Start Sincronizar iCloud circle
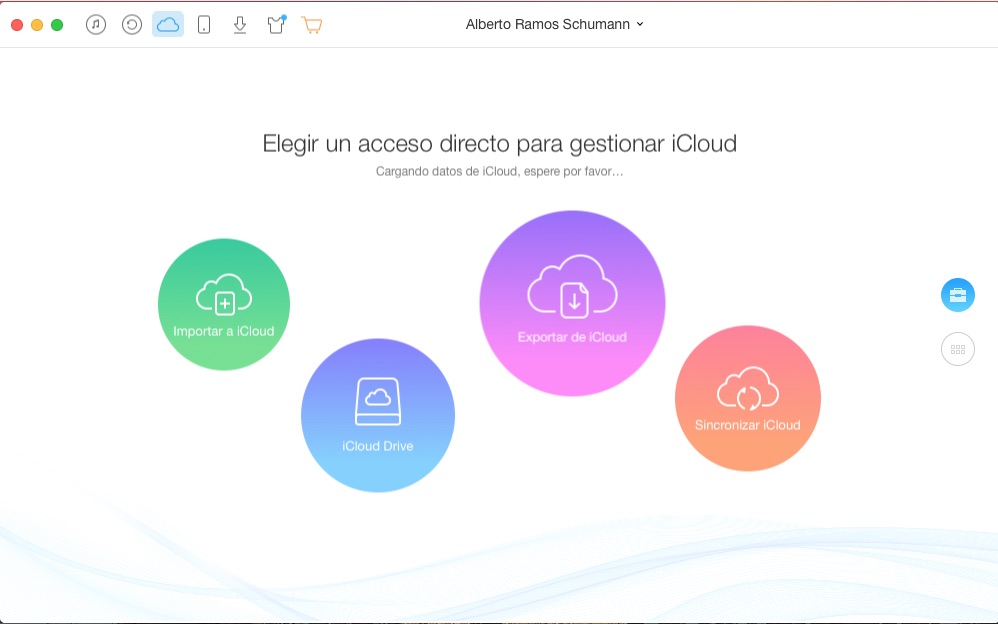 point(748,399)
